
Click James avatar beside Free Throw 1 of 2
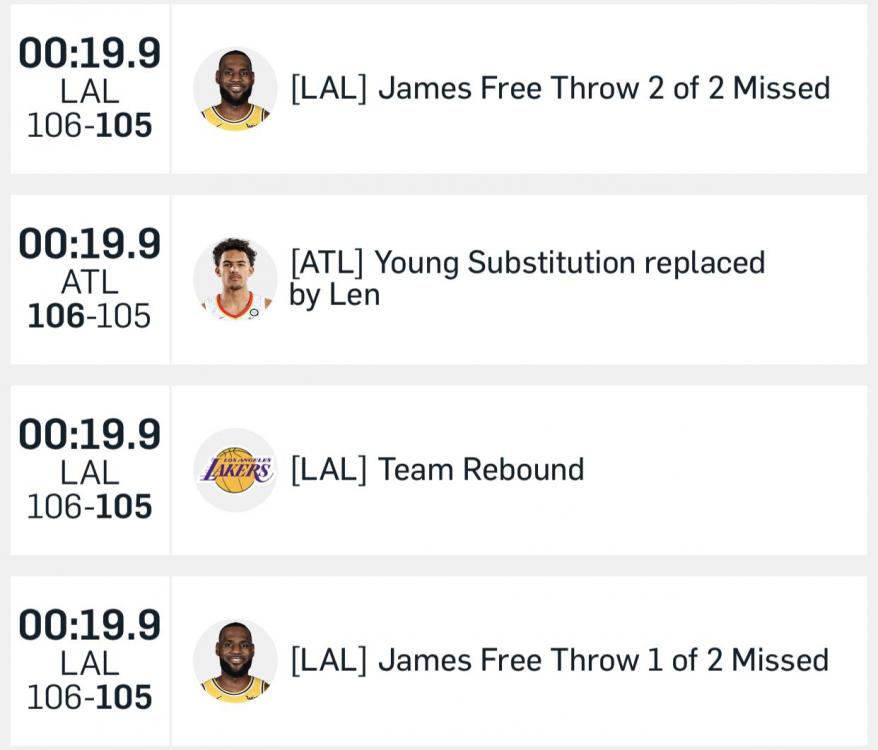(235, 660)
